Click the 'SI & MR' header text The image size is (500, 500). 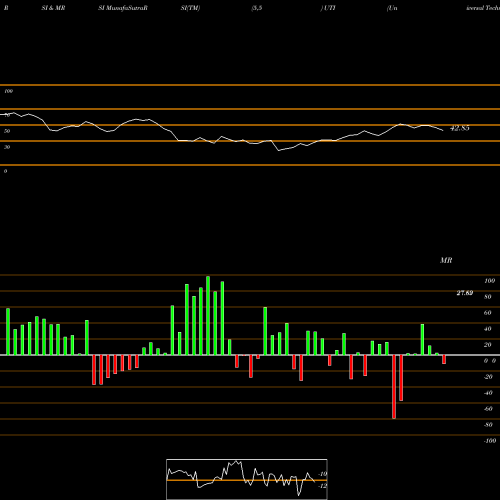point(53,8)
